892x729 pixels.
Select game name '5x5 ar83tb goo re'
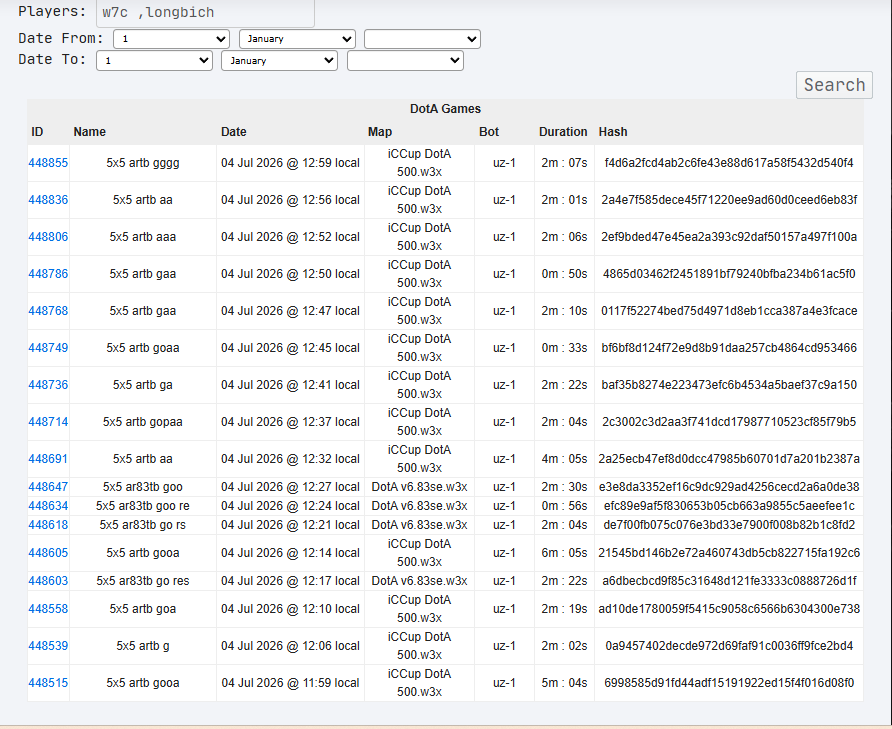[143, 506]
